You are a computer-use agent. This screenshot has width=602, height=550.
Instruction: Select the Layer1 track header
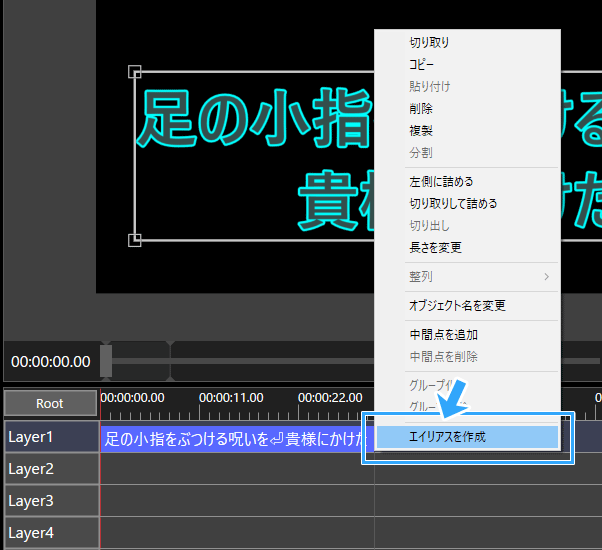[50, 437]
